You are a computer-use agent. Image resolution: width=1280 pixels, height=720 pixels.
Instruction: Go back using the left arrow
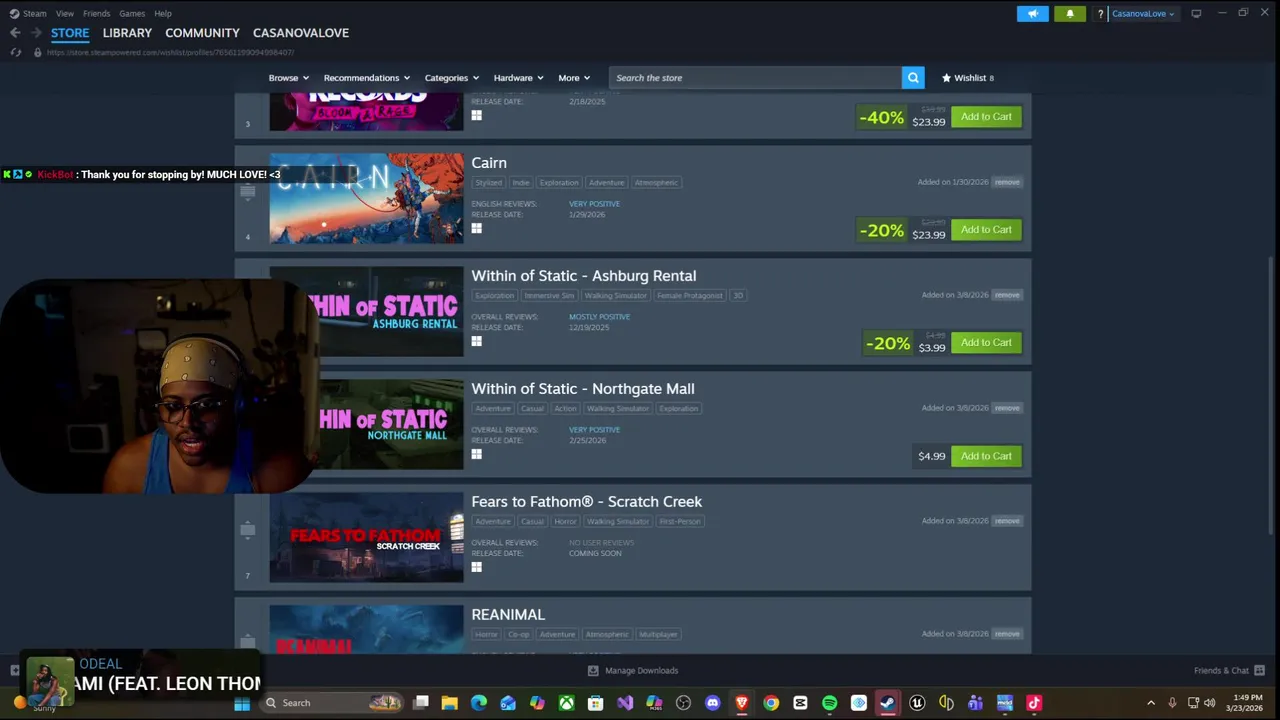(15, 33)
